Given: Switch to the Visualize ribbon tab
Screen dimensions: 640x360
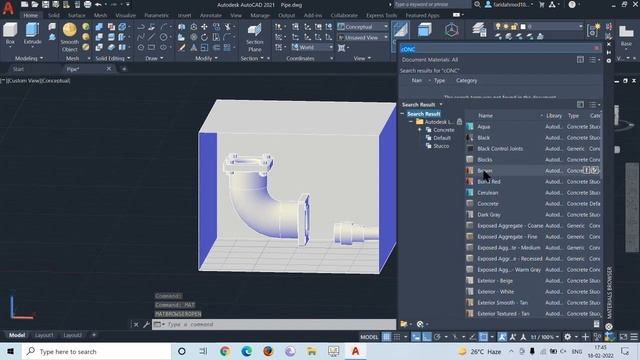Looking at the screenshot, I should (x=126, y=16).
